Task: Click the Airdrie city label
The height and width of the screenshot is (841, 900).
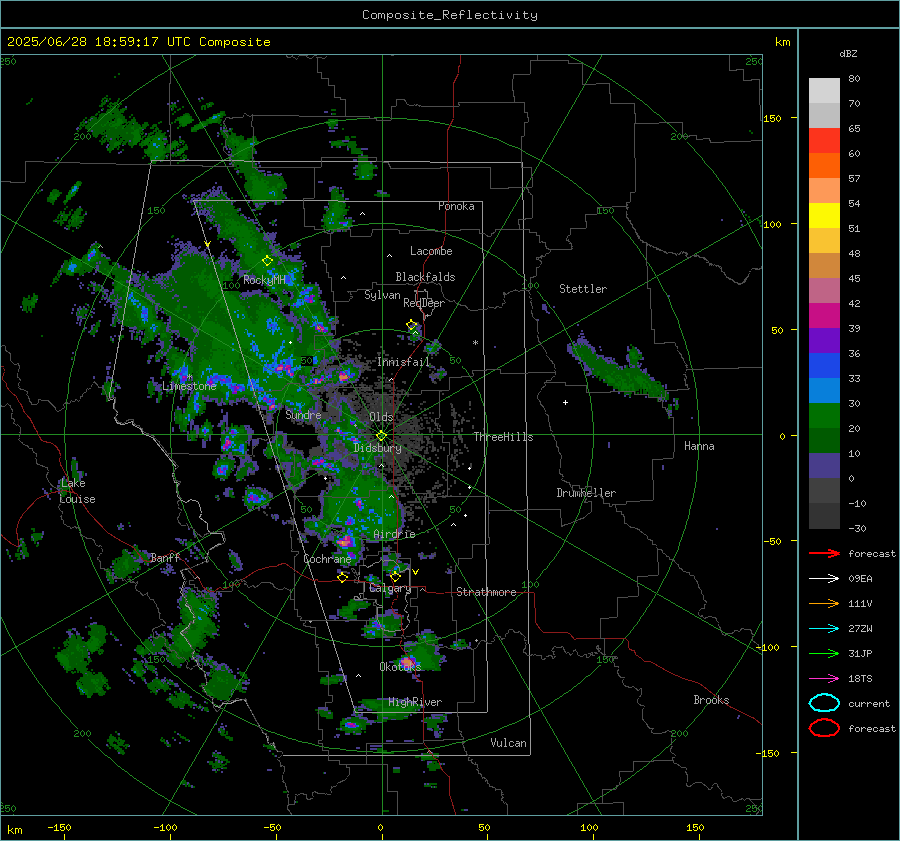Action: pyautogui.click(x=394, y=534)
